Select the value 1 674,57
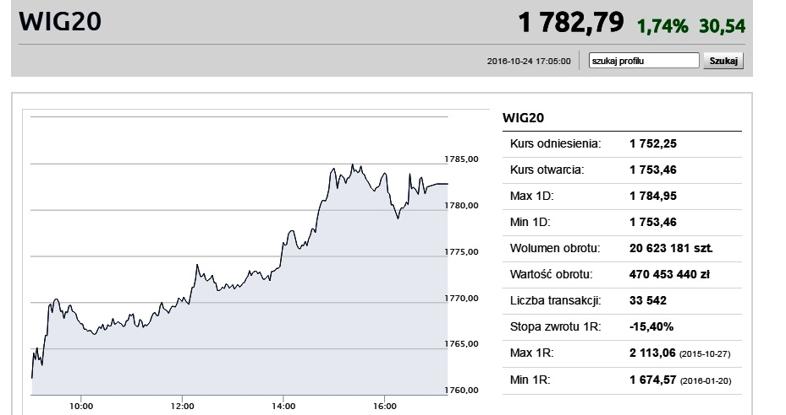This screenshot has height=415, width=786. pyautogui.click(x=653, y=380)
